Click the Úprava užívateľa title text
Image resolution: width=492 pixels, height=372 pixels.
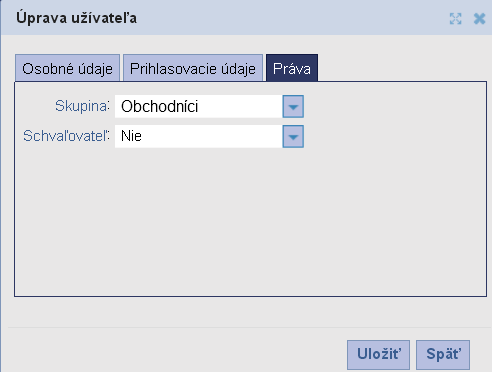click(76, 18)
